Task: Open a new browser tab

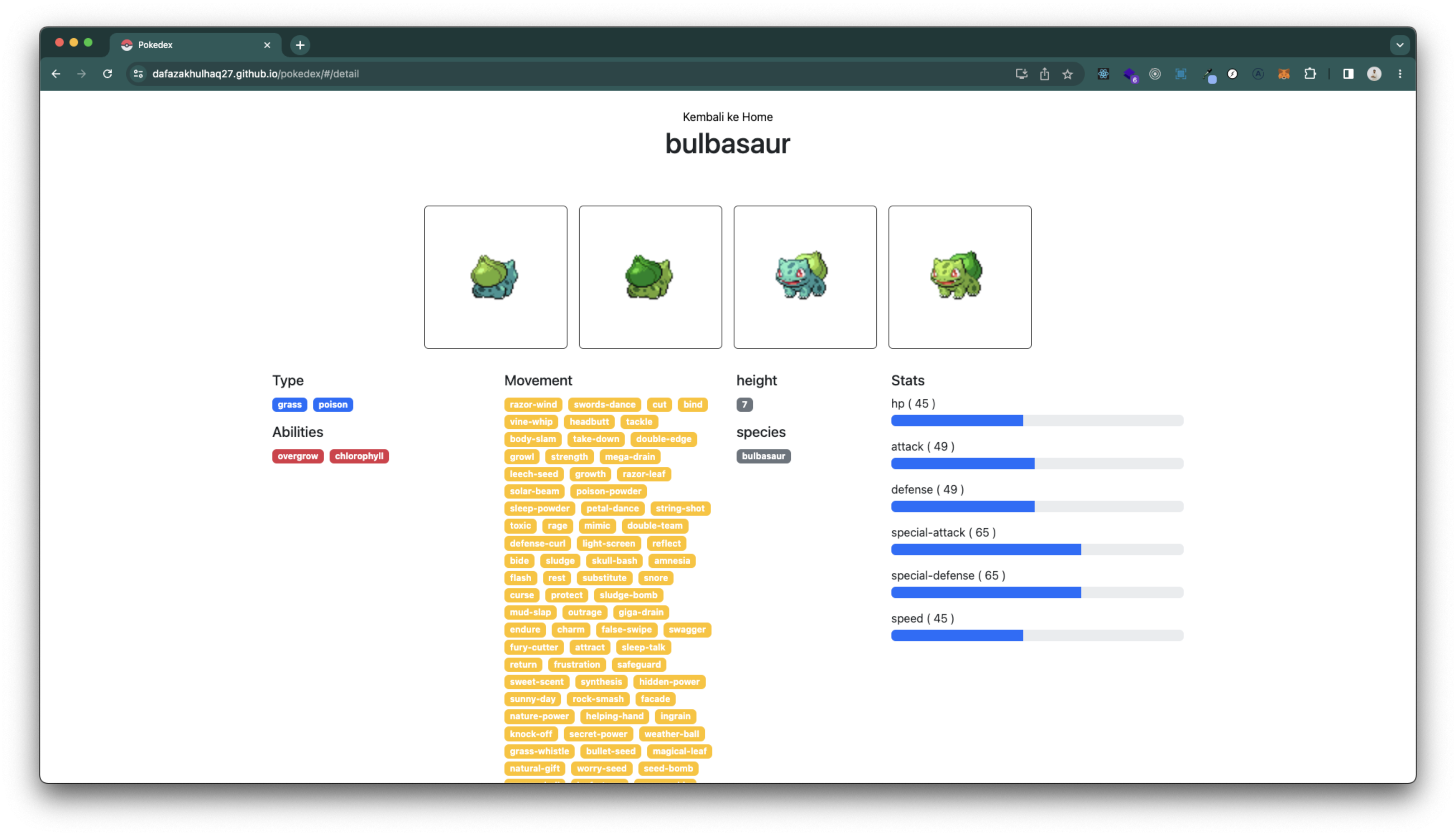Action: [x=300, y=45]
